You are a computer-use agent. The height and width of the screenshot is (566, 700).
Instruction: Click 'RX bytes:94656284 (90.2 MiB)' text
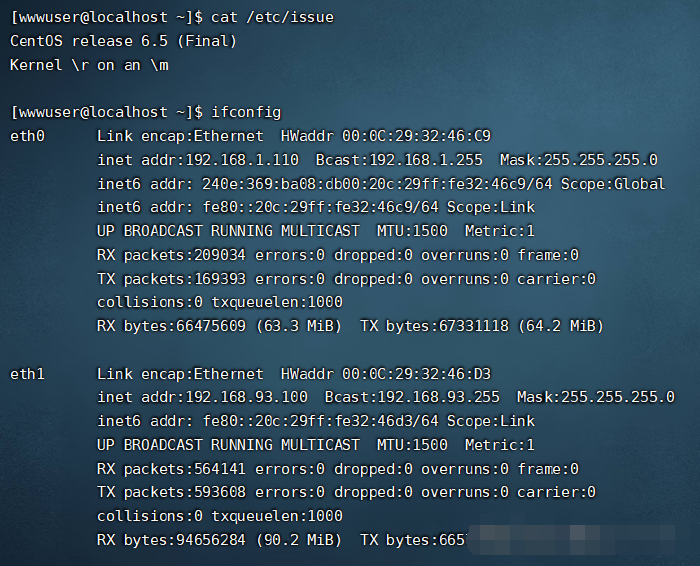click(x=219, y=540)
